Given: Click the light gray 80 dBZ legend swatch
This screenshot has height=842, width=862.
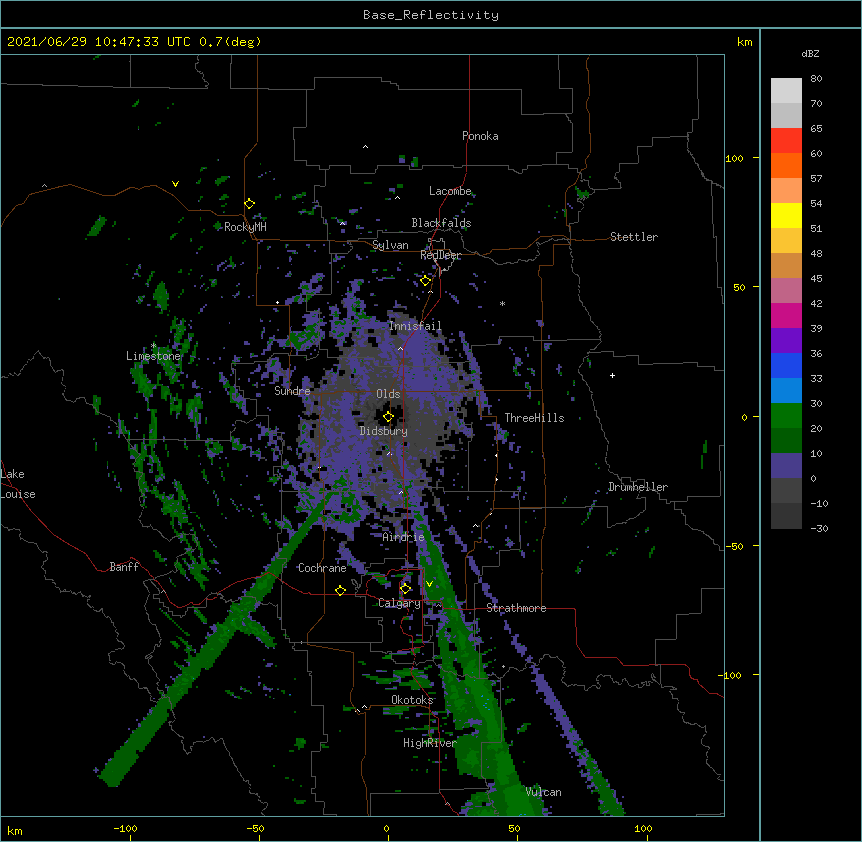Looking at the screenshot, I should [x=786, y=90].
